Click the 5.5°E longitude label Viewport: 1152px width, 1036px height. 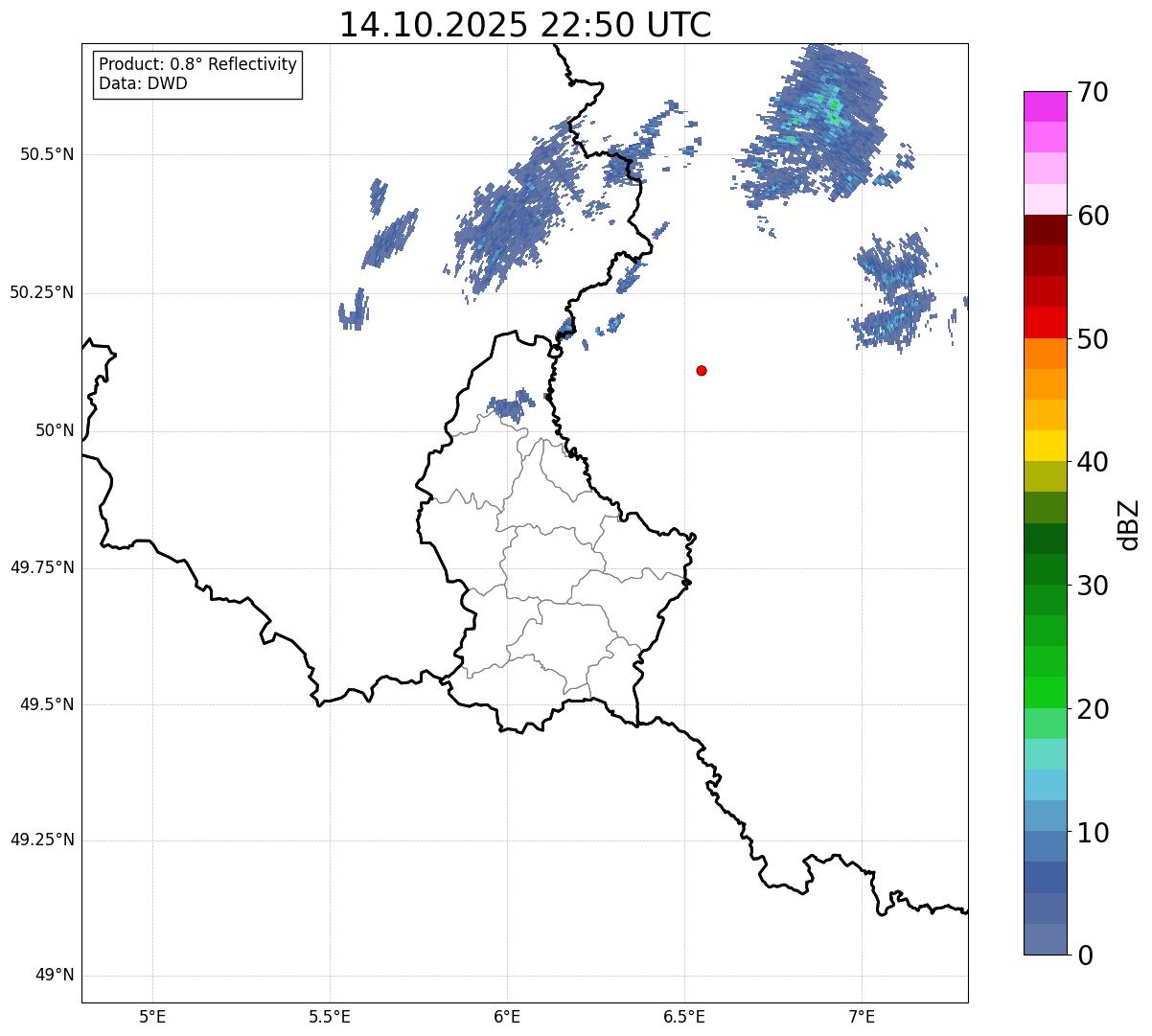(x=330, y=1016)
